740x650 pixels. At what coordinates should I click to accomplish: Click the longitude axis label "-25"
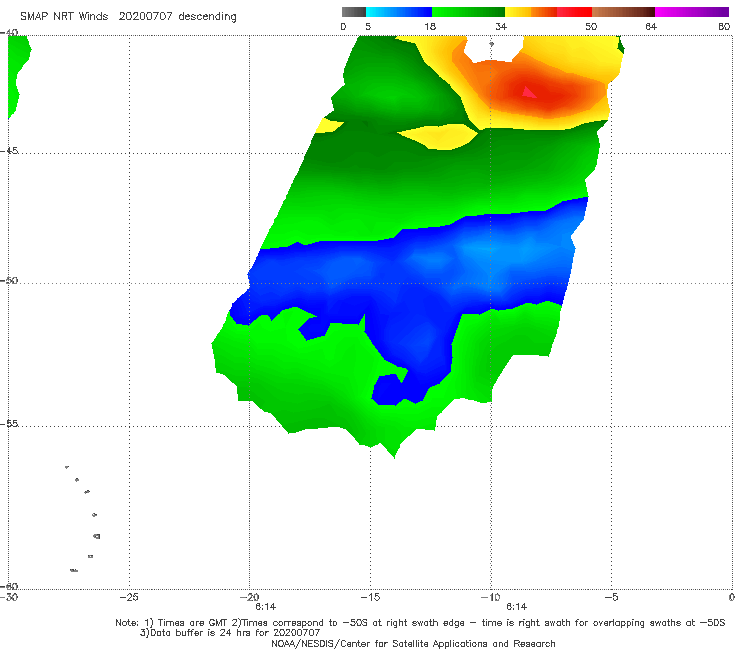pos(129,597)
